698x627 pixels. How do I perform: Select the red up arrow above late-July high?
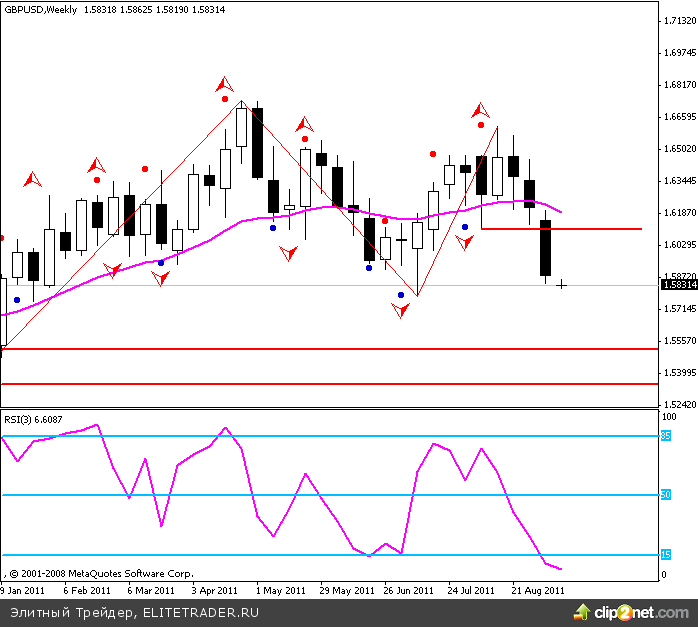coord(481,109)
